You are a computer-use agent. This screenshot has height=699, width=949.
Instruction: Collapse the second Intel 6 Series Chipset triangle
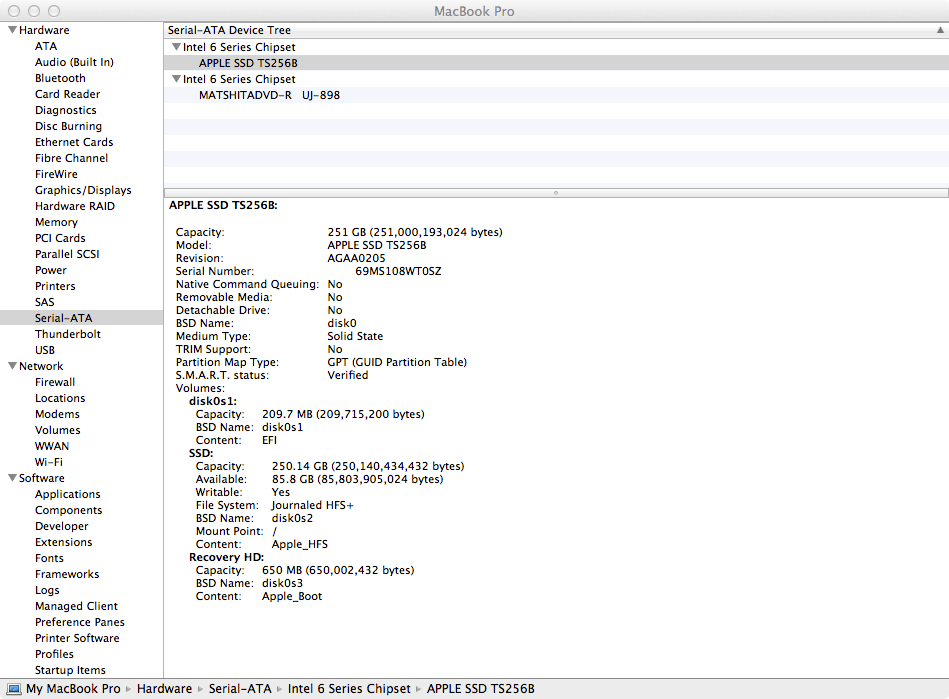coord(176,79)
